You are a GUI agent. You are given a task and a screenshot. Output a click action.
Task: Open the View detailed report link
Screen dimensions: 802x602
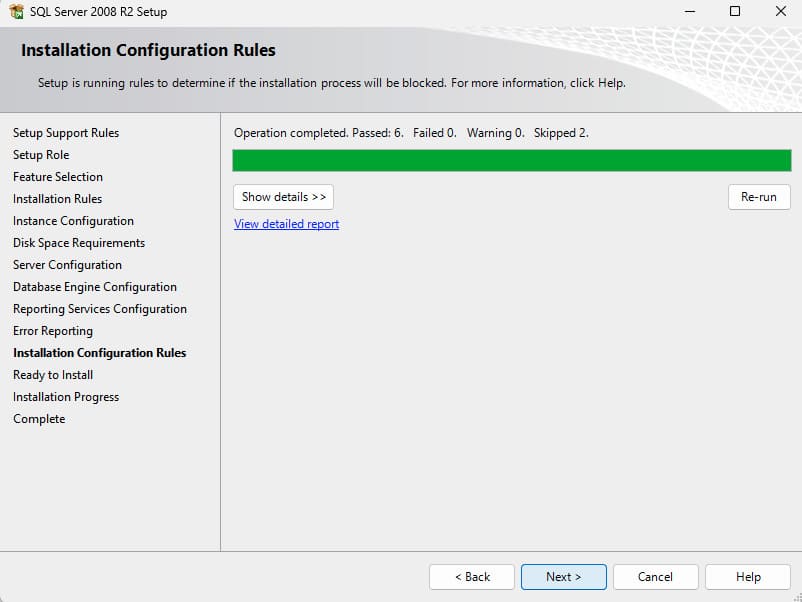click(x=286, y=224)
